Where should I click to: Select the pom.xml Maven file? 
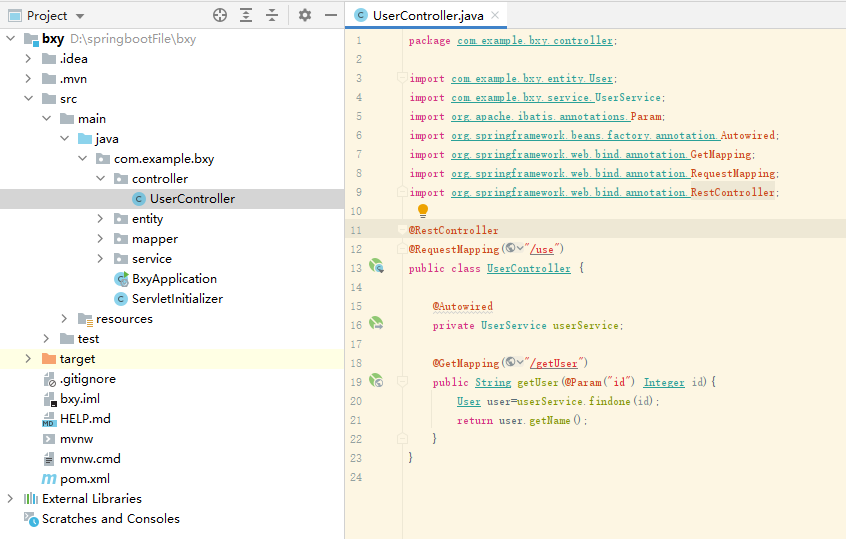tap(85, 479)
